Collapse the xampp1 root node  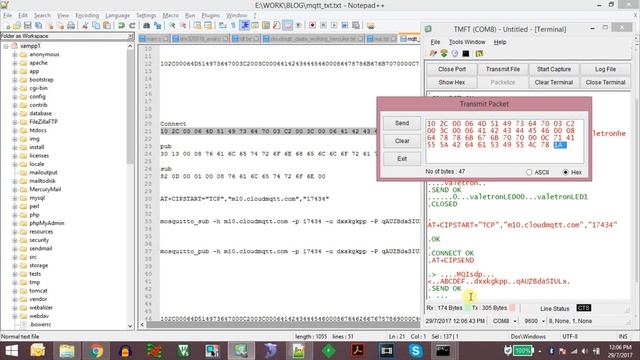point(6,46)
